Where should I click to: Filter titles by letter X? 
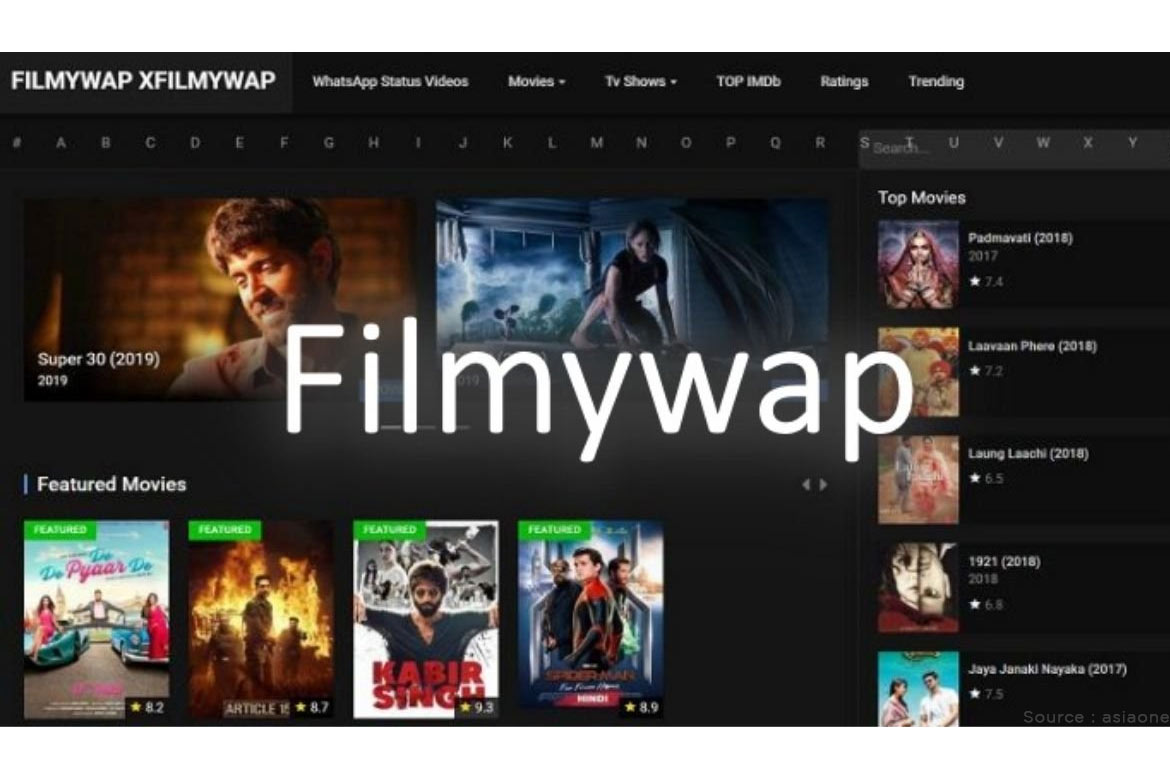point(1088,143)
